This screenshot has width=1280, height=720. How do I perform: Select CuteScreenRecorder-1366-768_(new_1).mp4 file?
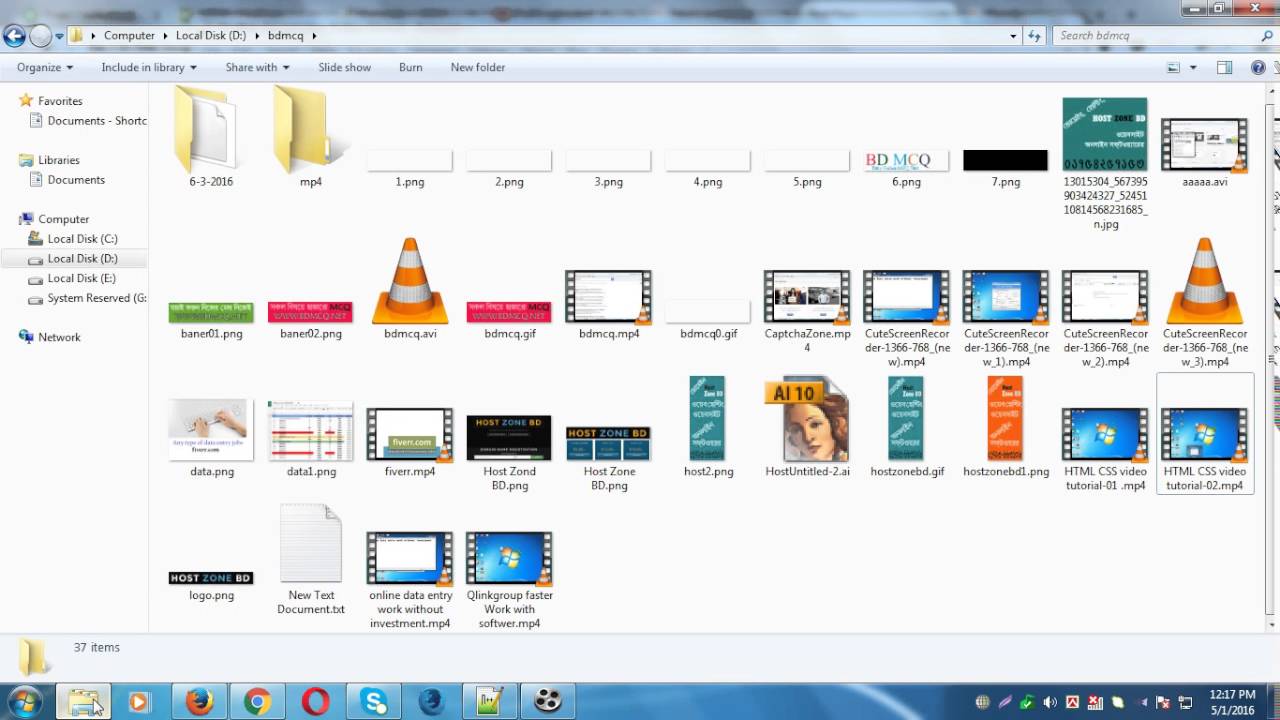click(x=1006, y=319)
